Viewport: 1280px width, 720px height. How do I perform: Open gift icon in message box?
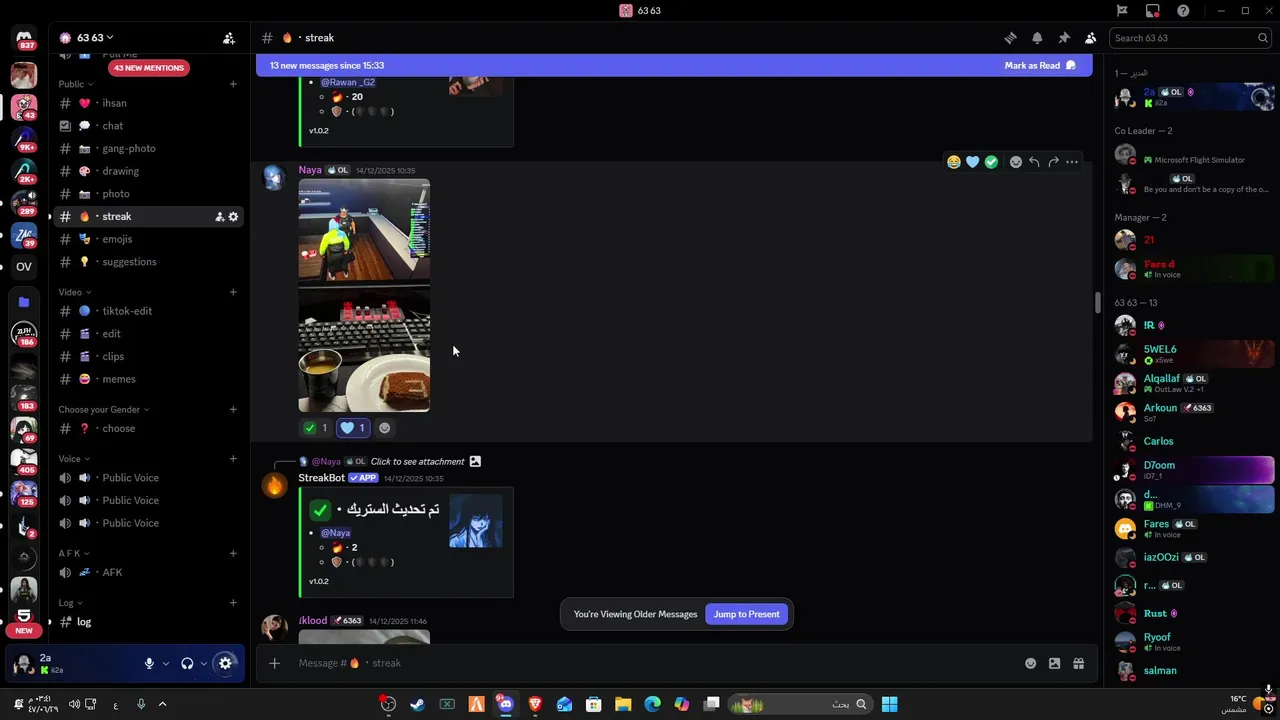pos(1078,663)
